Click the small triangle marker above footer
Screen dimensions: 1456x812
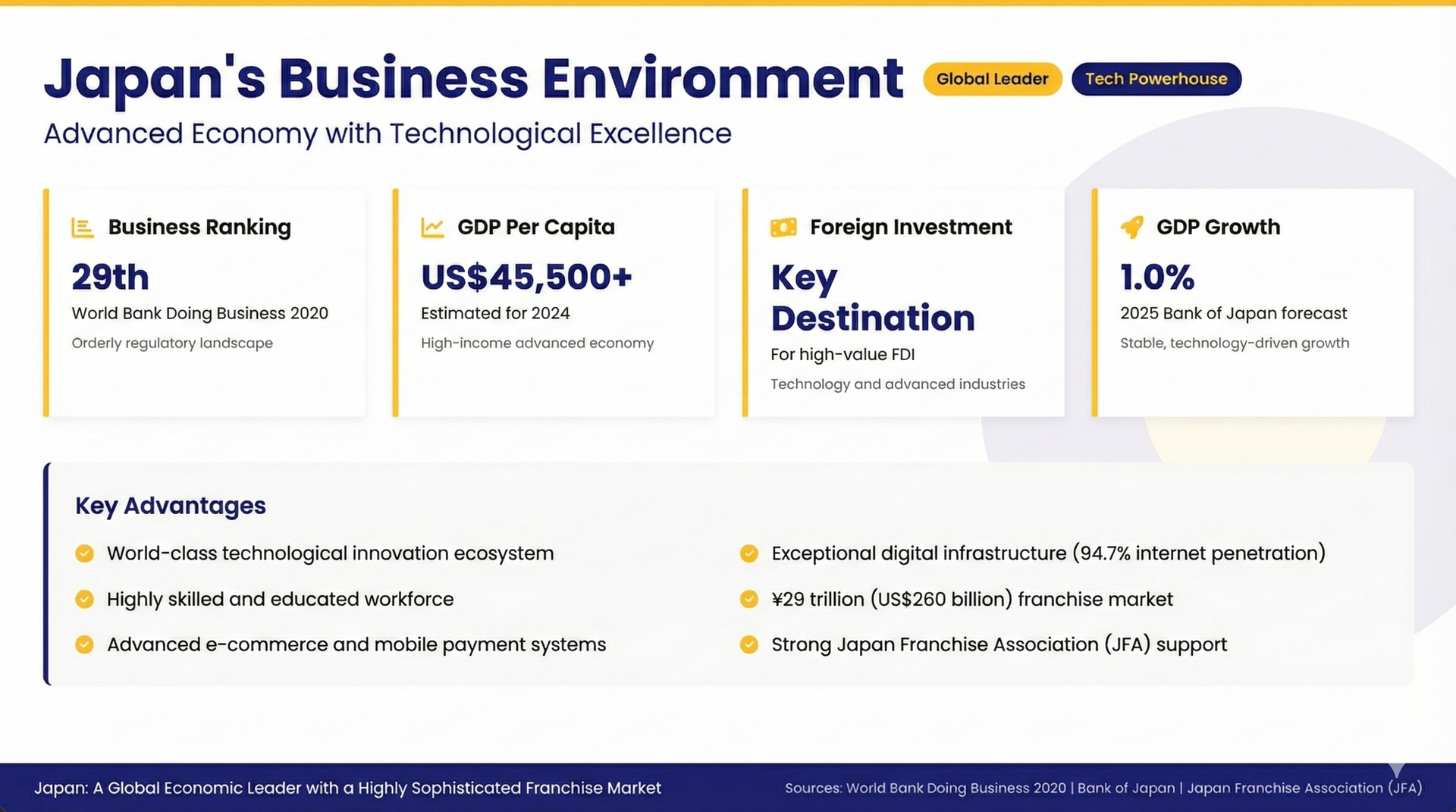1396,770
